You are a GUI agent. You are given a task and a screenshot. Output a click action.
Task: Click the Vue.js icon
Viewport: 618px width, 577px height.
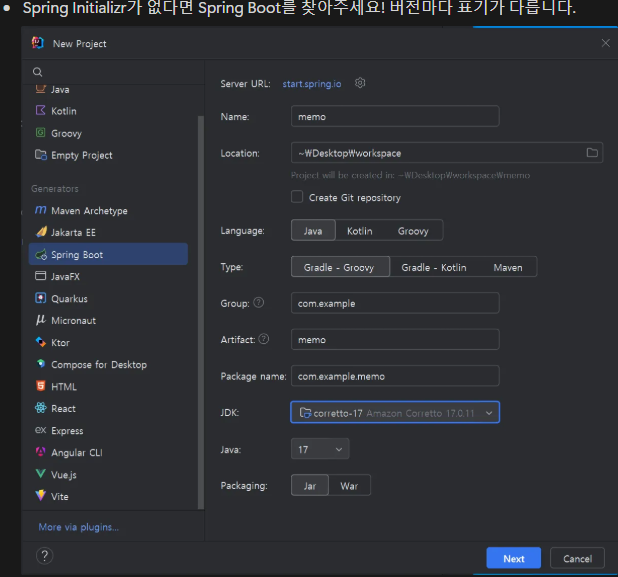(41, 473)
